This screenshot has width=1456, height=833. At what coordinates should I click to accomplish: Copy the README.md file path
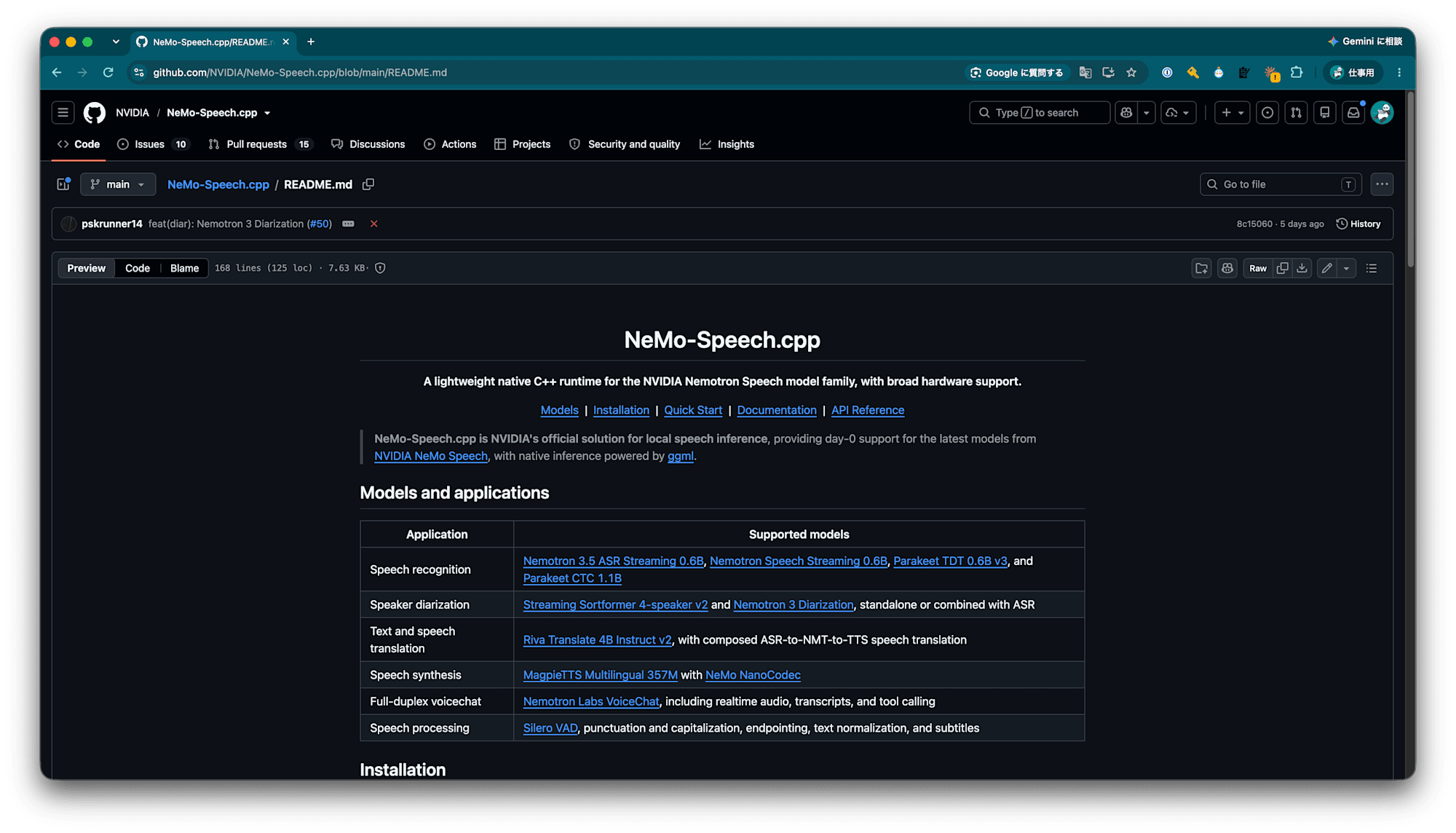pyautogui.click(x=368, y=184)
